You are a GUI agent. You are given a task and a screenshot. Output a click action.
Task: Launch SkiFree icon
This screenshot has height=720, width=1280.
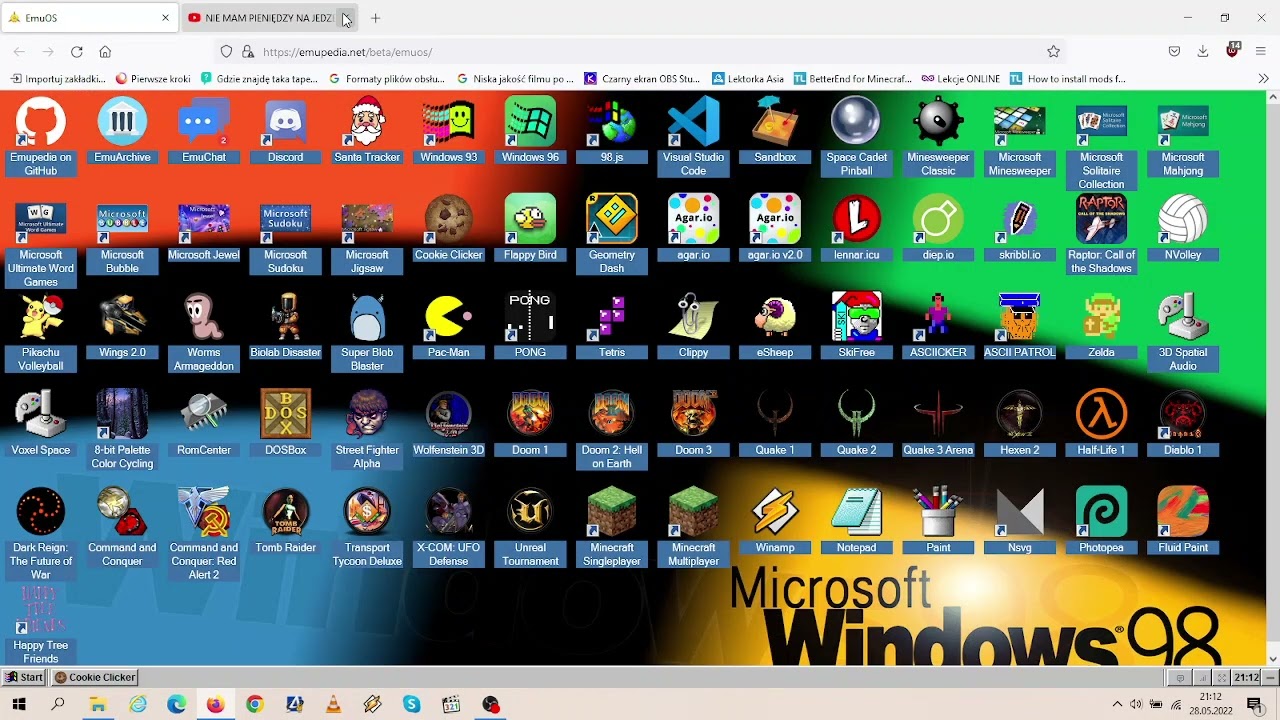(x=856, y=326)
